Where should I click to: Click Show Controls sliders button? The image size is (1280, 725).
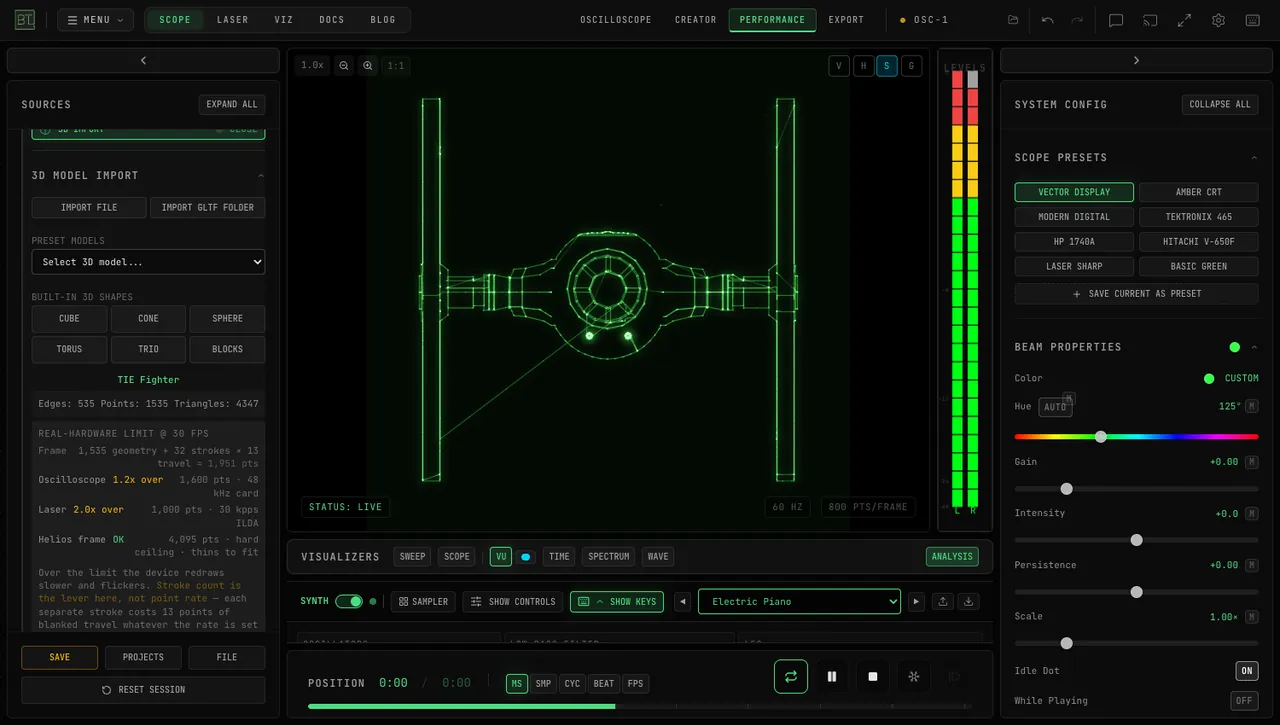click(x=513, y=601)
